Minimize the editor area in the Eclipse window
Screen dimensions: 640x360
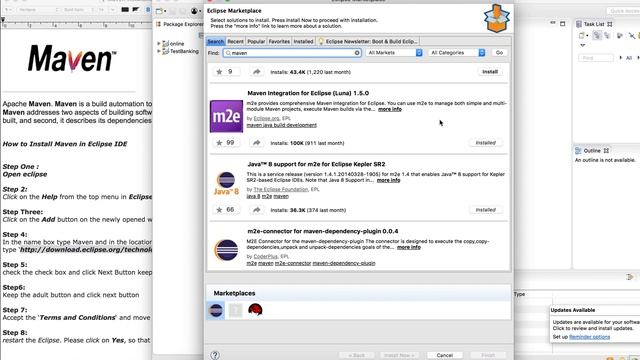(553, 23)
